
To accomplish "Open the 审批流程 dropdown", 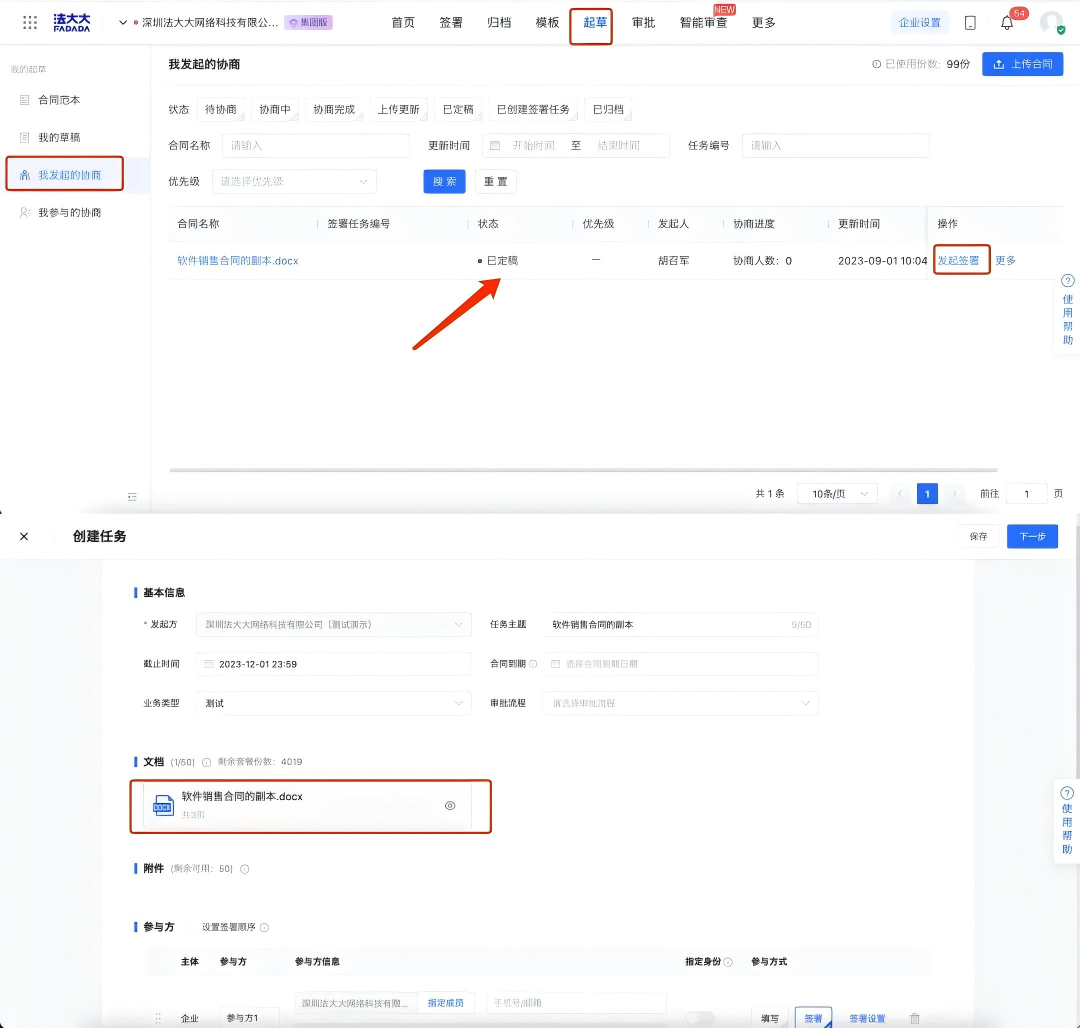I will click(x=680, y=703).
